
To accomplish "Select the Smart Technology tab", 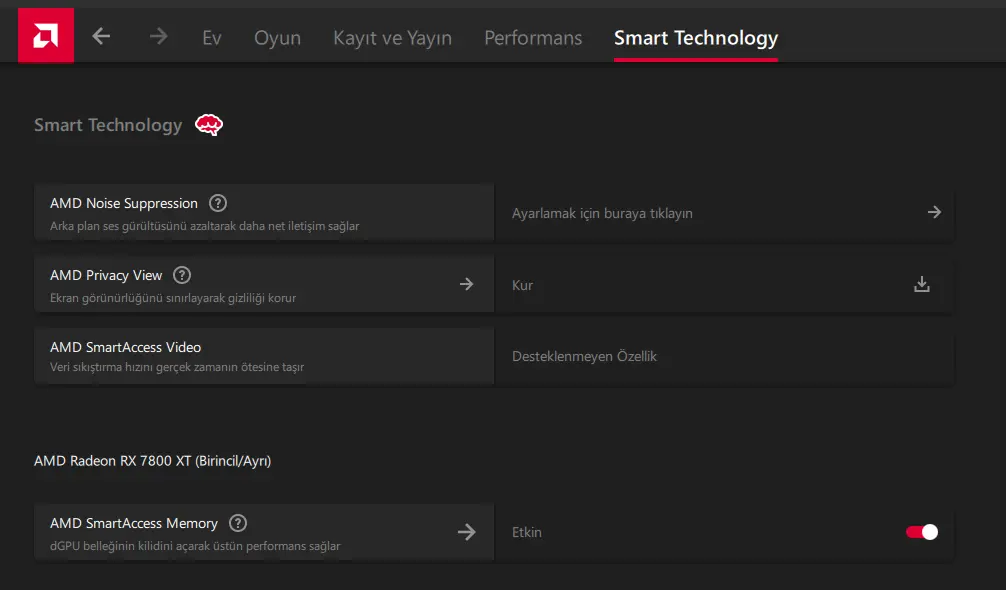I will click(x=695, y=38).
